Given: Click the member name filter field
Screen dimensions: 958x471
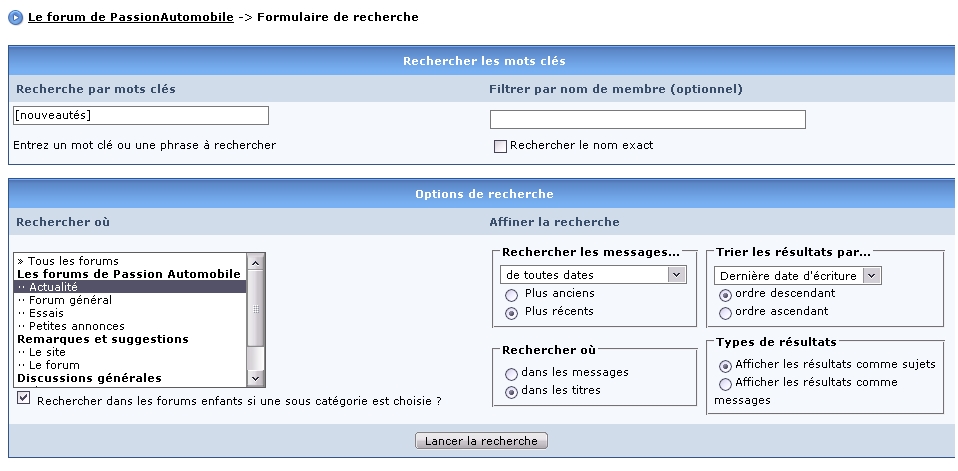Looking at the screenshot, I should [648, 119].
